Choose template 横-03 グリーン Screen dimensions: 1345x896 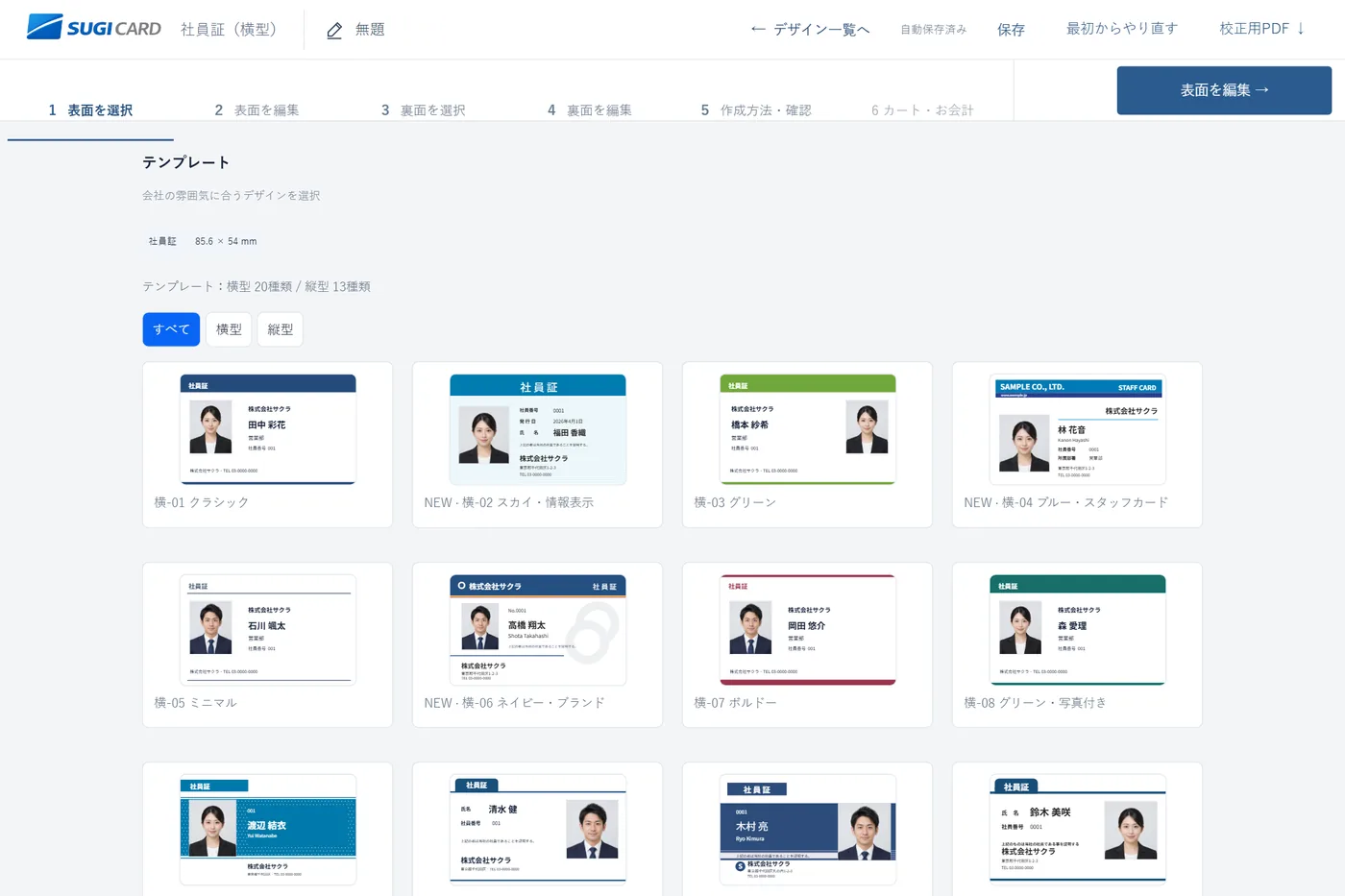(807, 445)
